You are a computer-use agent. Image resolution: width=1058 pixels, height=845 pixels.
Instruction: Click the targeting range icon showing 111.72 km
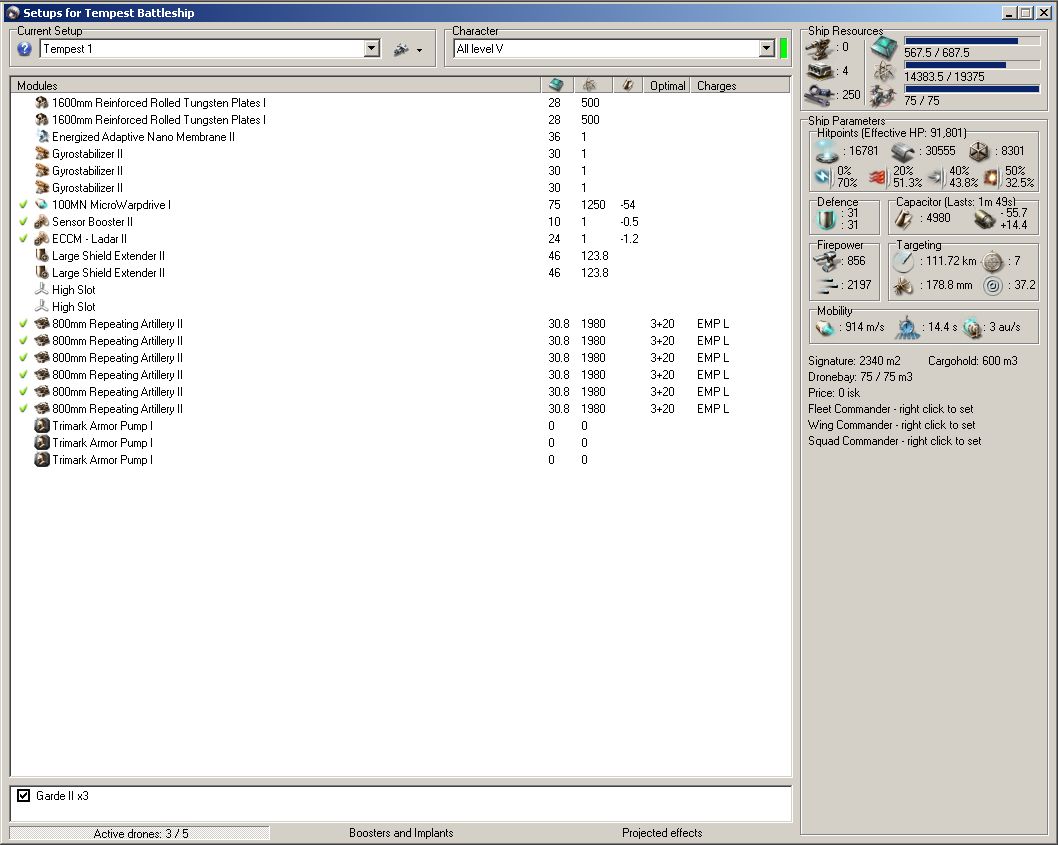click(903, 261)
